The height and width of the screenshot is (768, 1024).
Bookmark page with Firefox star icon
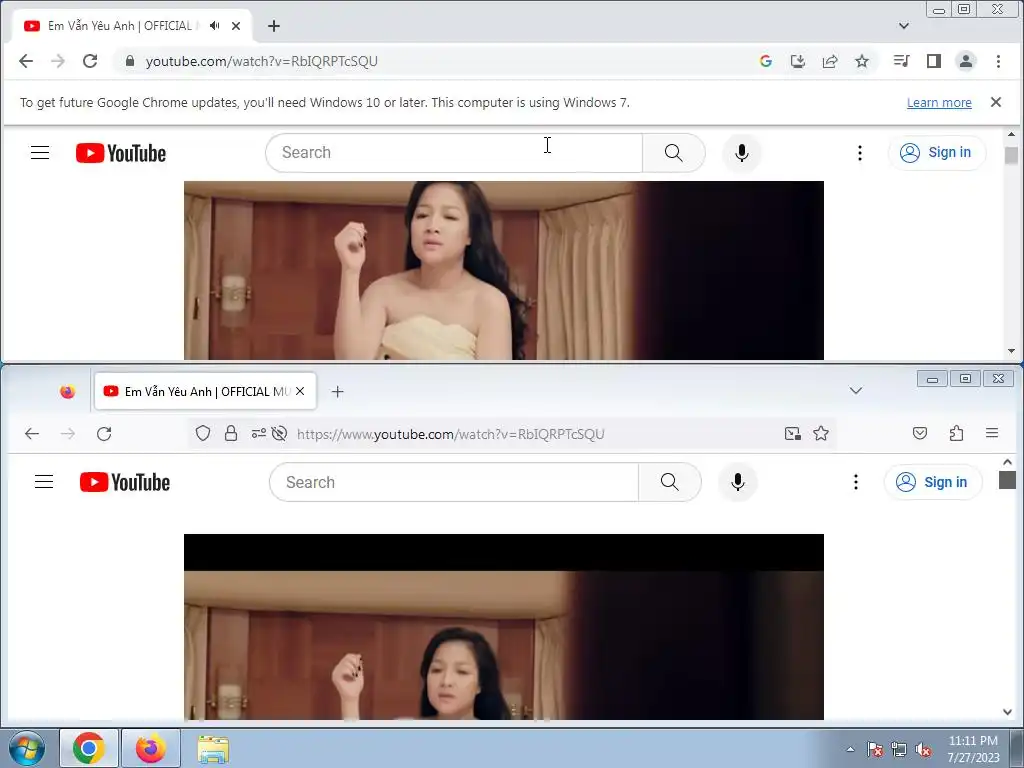(x=821, y=434)
